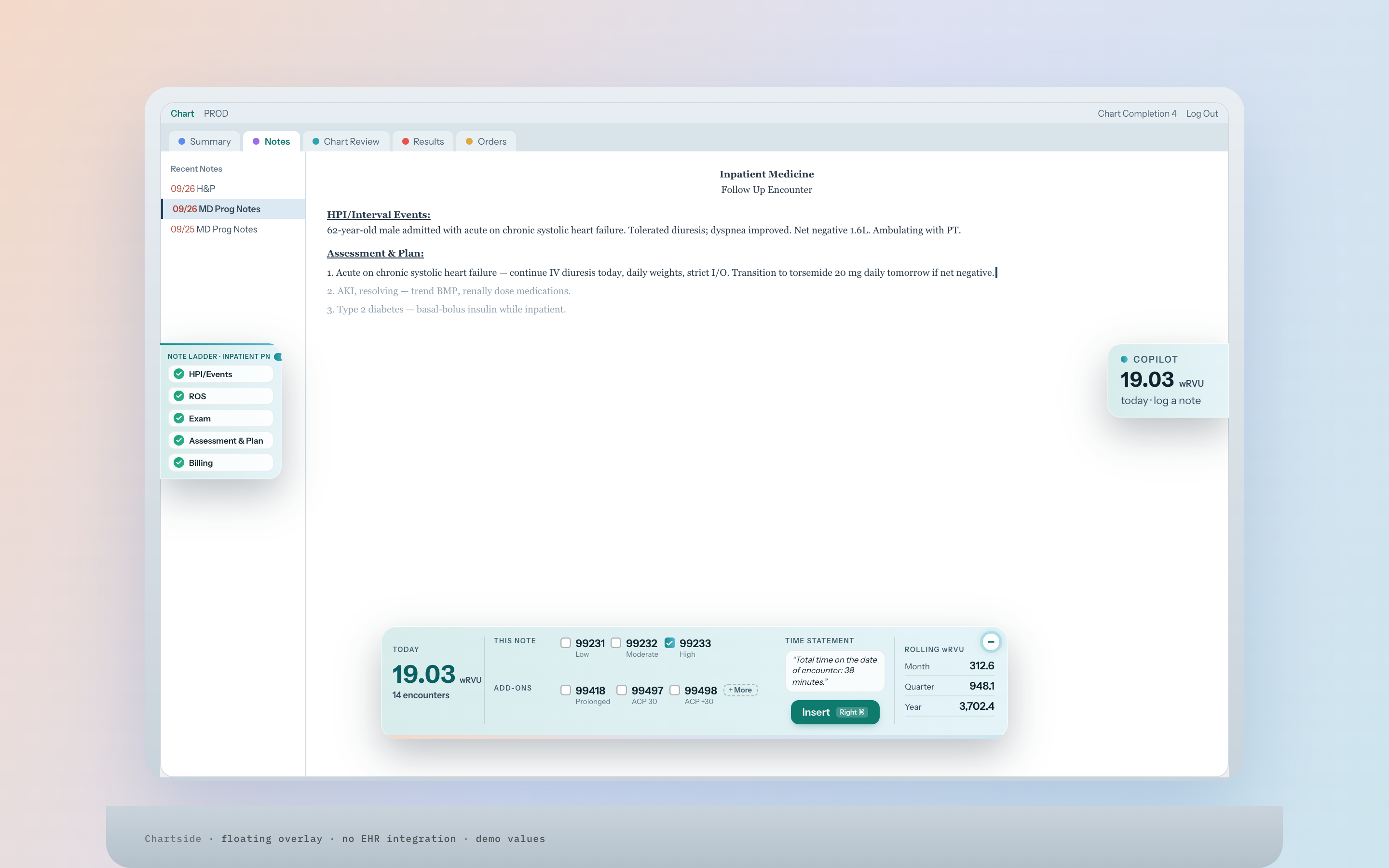Check the 99418 Prolonged add-on
Screen dimensions: 1389x868
pos(565,690)
